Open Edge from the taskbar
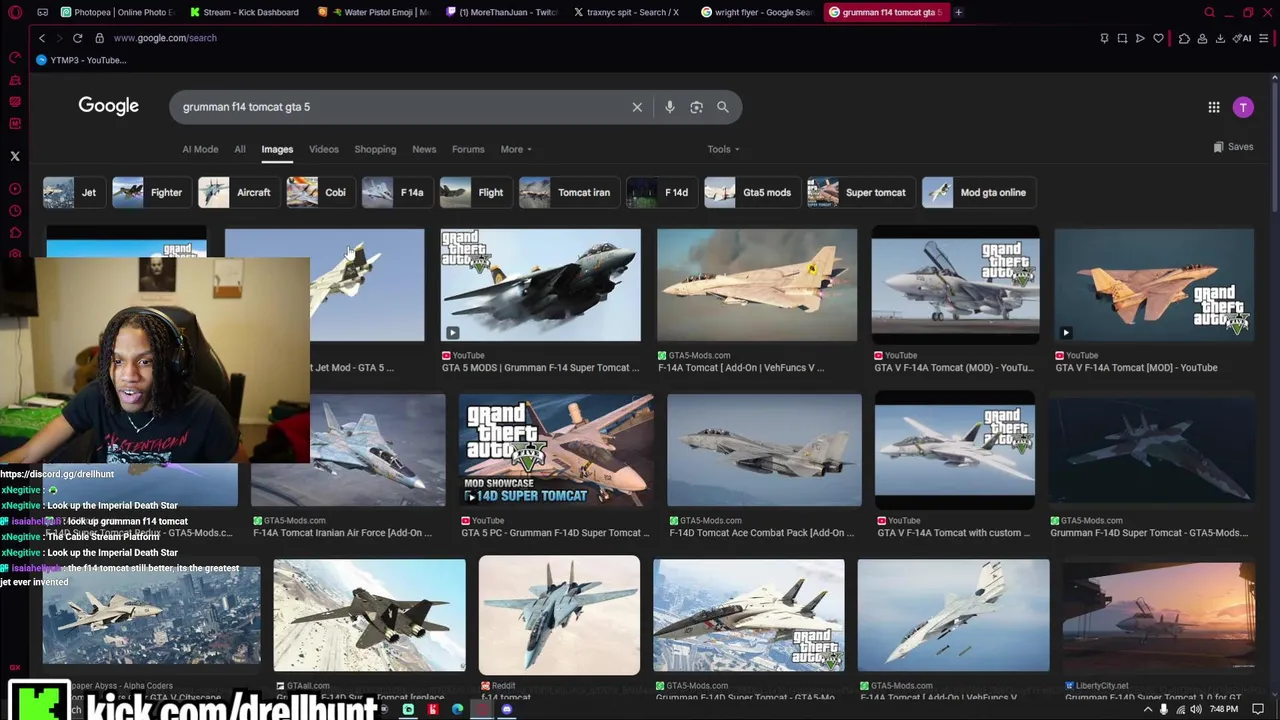This screenshot has width=1280, height=720. pos(457,709)
